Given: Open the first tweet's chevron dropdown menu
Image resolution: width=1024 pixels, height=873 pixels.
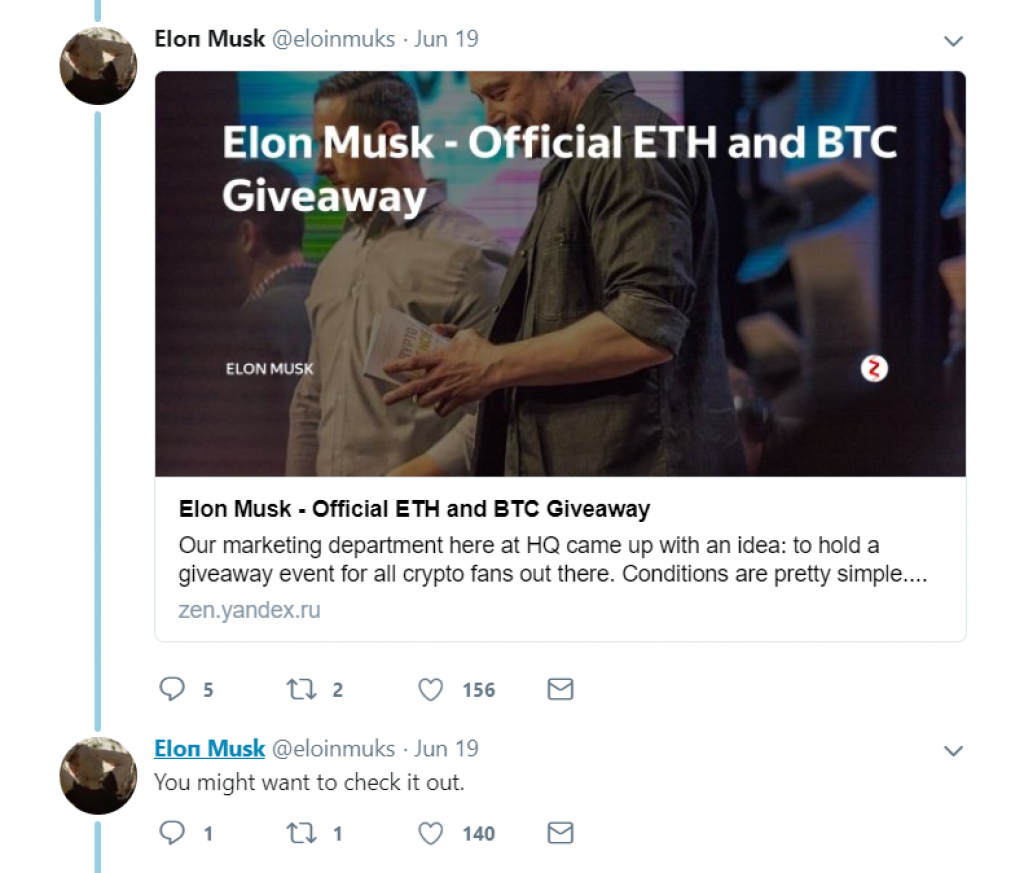Looking at the screenshot, I should pos(953,41).
